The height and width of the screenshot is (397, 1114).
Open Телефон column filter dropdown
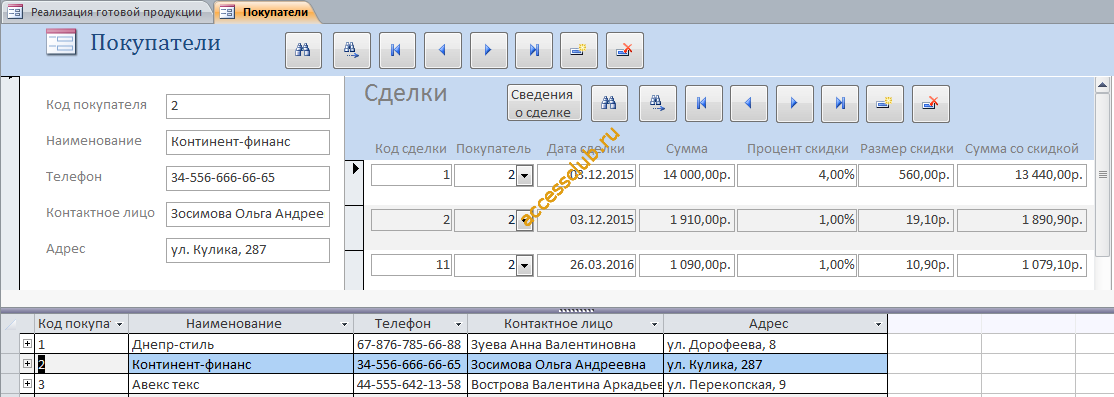[459, 324]
